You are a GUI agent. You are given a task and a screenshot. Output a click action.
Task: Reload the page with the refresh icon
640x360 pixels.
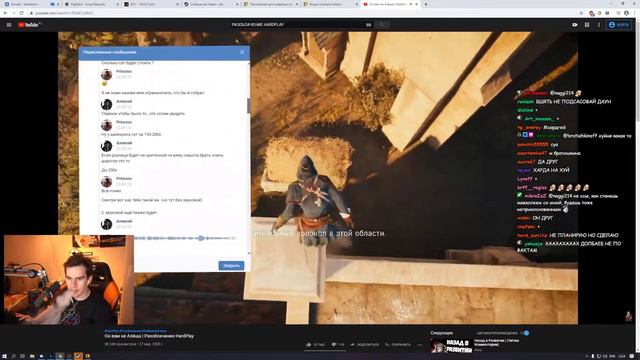tap(22, 13)
